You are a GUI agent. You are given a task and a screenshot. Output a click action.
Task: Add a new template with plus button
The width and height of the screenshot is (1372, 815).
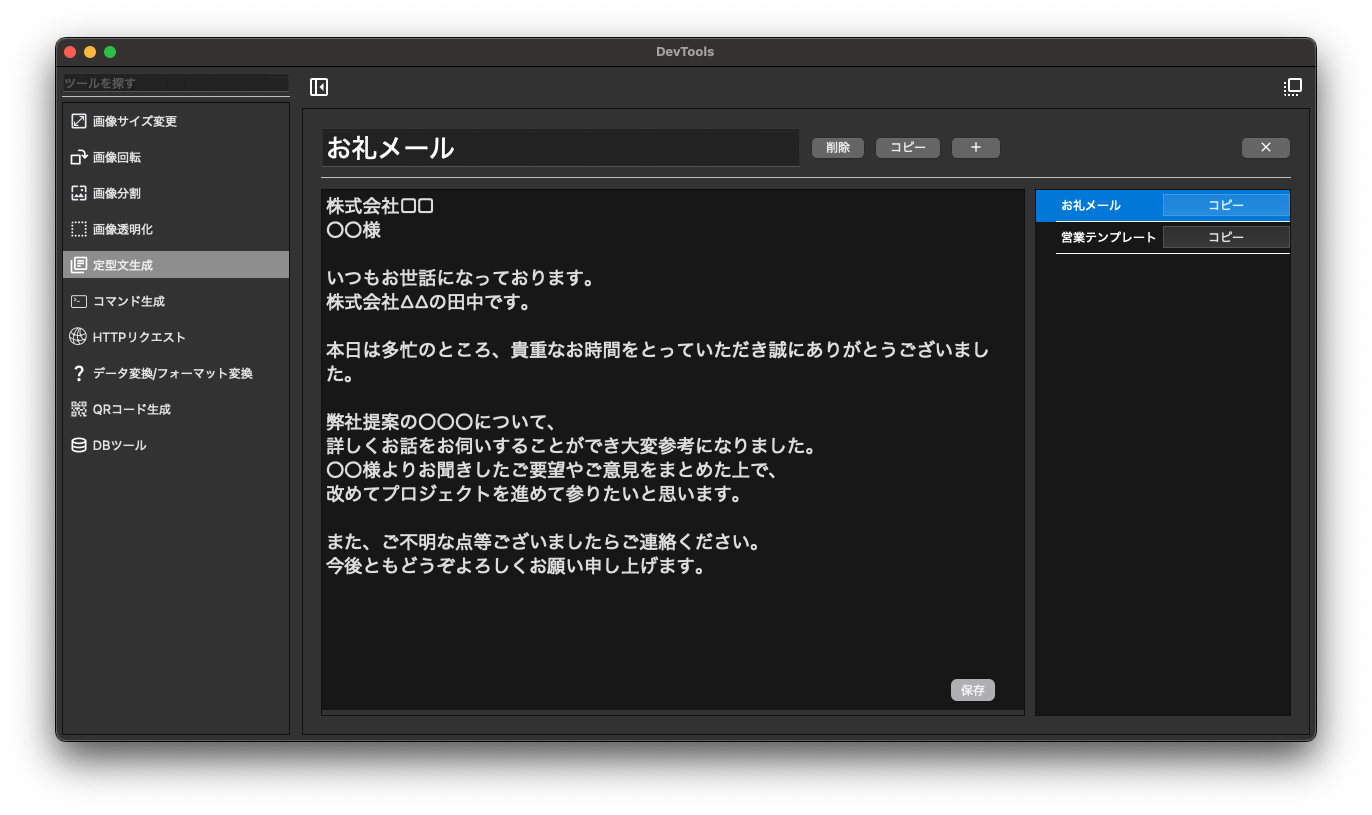pos(975,148)
